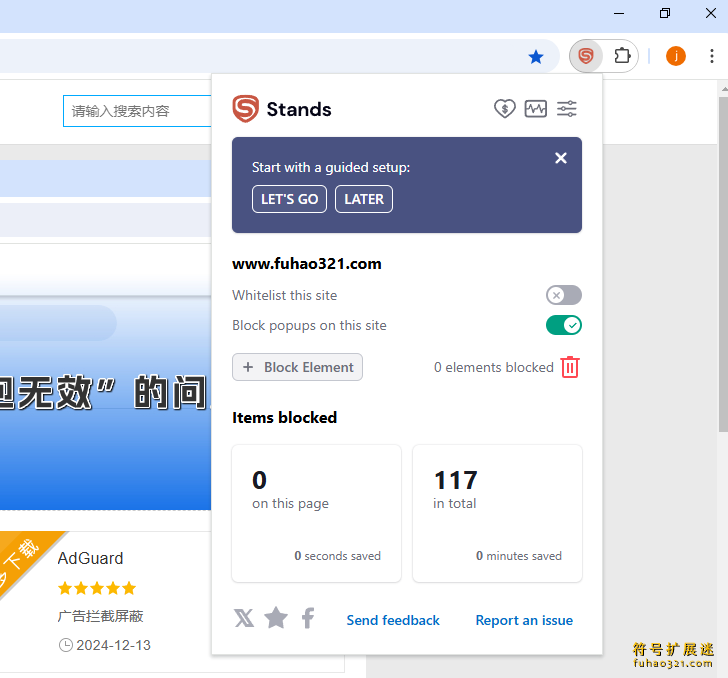Screen dimensions: 728x678
Task: Minimize the browser window
Action: tap(619, 13)
